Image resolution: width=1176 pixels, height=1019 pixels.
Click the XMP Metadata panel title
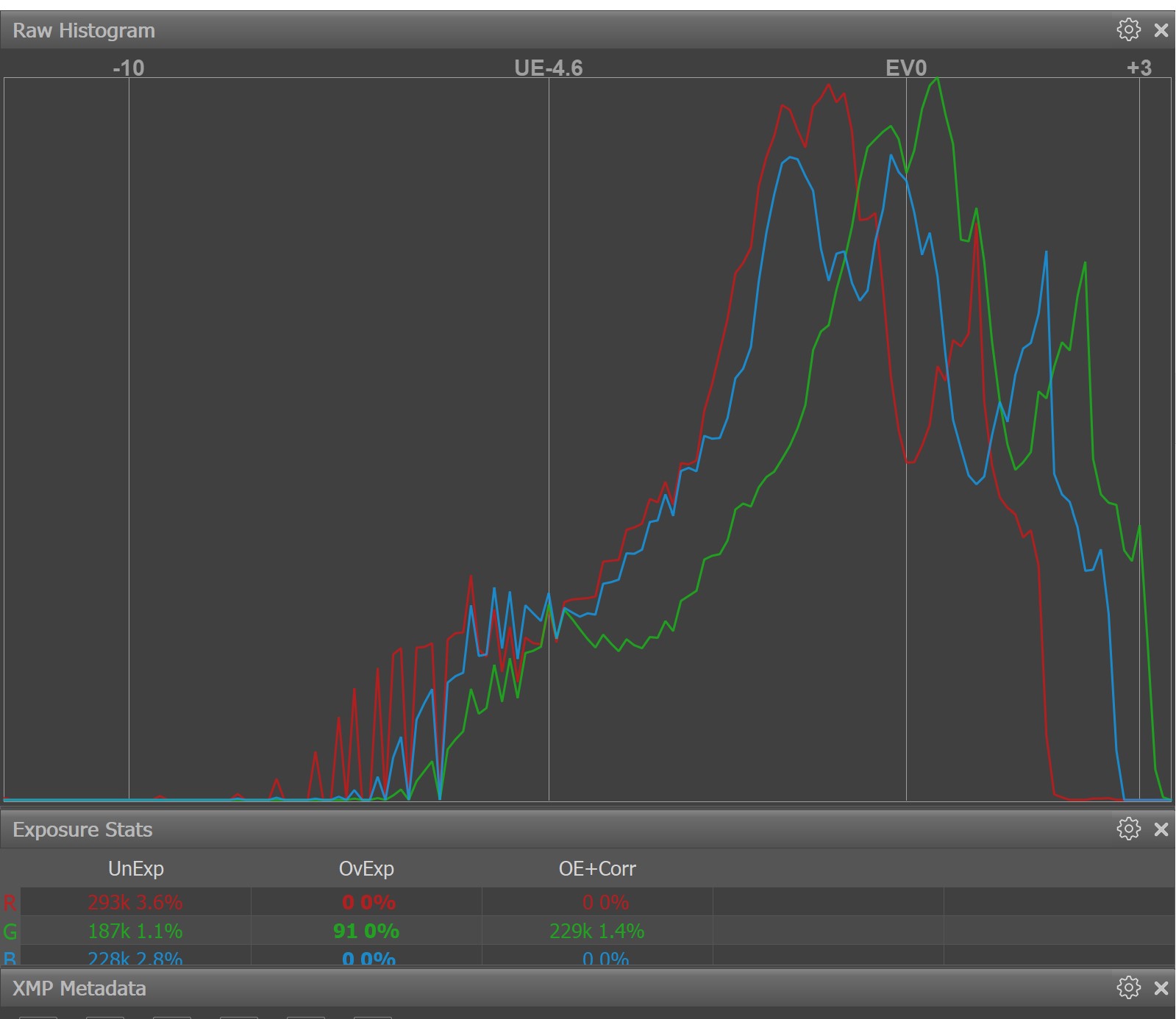tap(79, 988)
